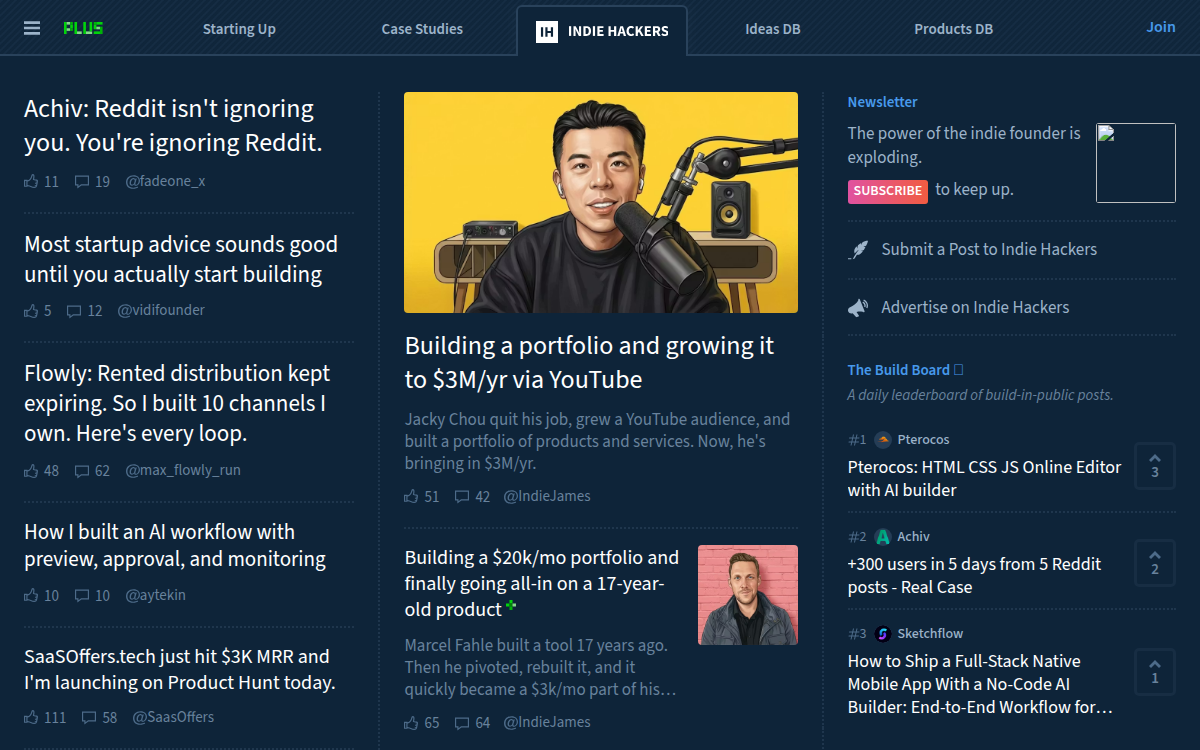Click the Join link

(x=1161, y=27)
